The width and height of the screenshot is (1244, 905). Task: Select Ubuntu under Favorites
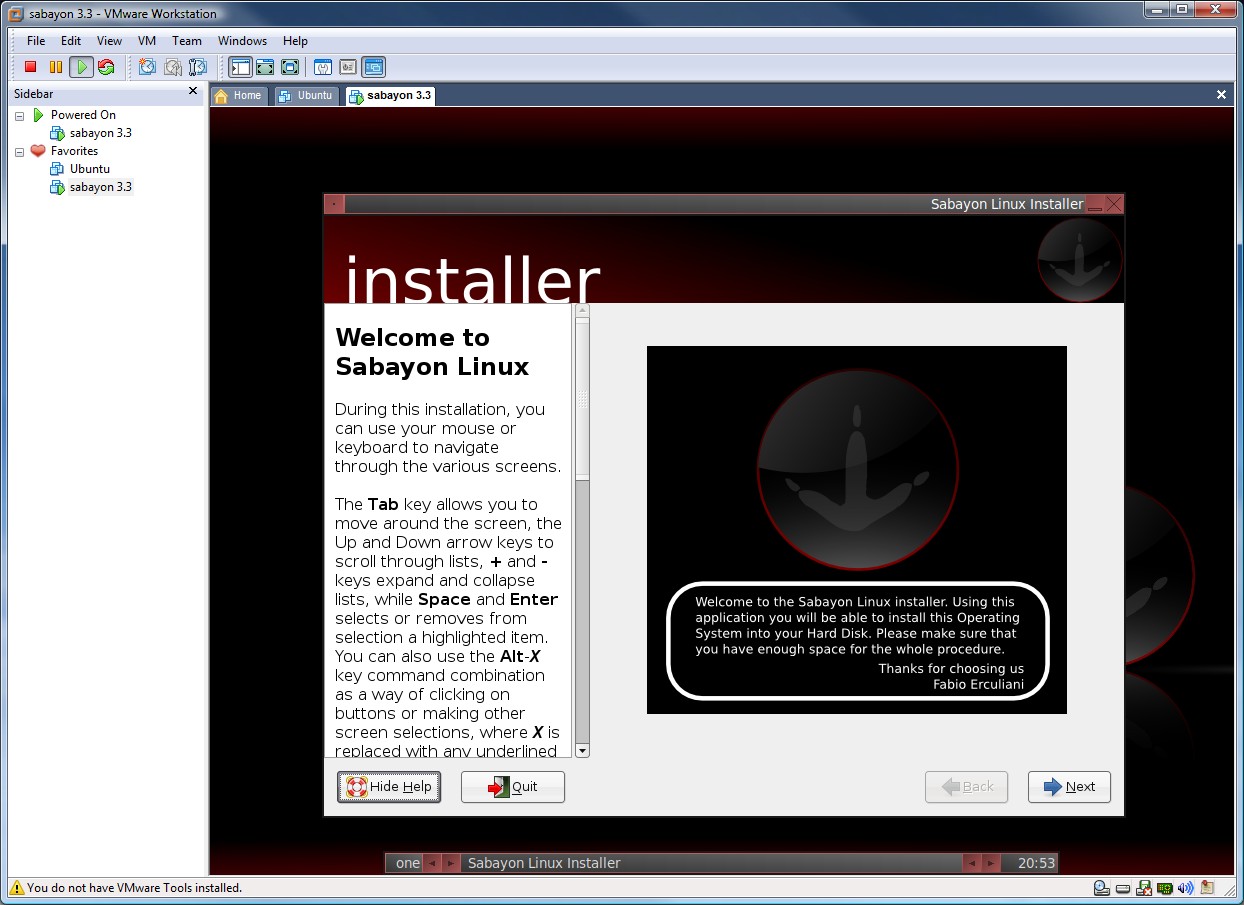[90, 169]
